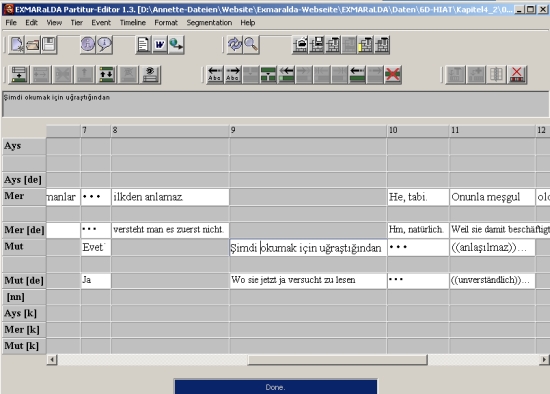Image resolution: width=550 pixels, height=394 pixels.
Task: Click the scrollbar's left arrow
Action: [52, 360]
